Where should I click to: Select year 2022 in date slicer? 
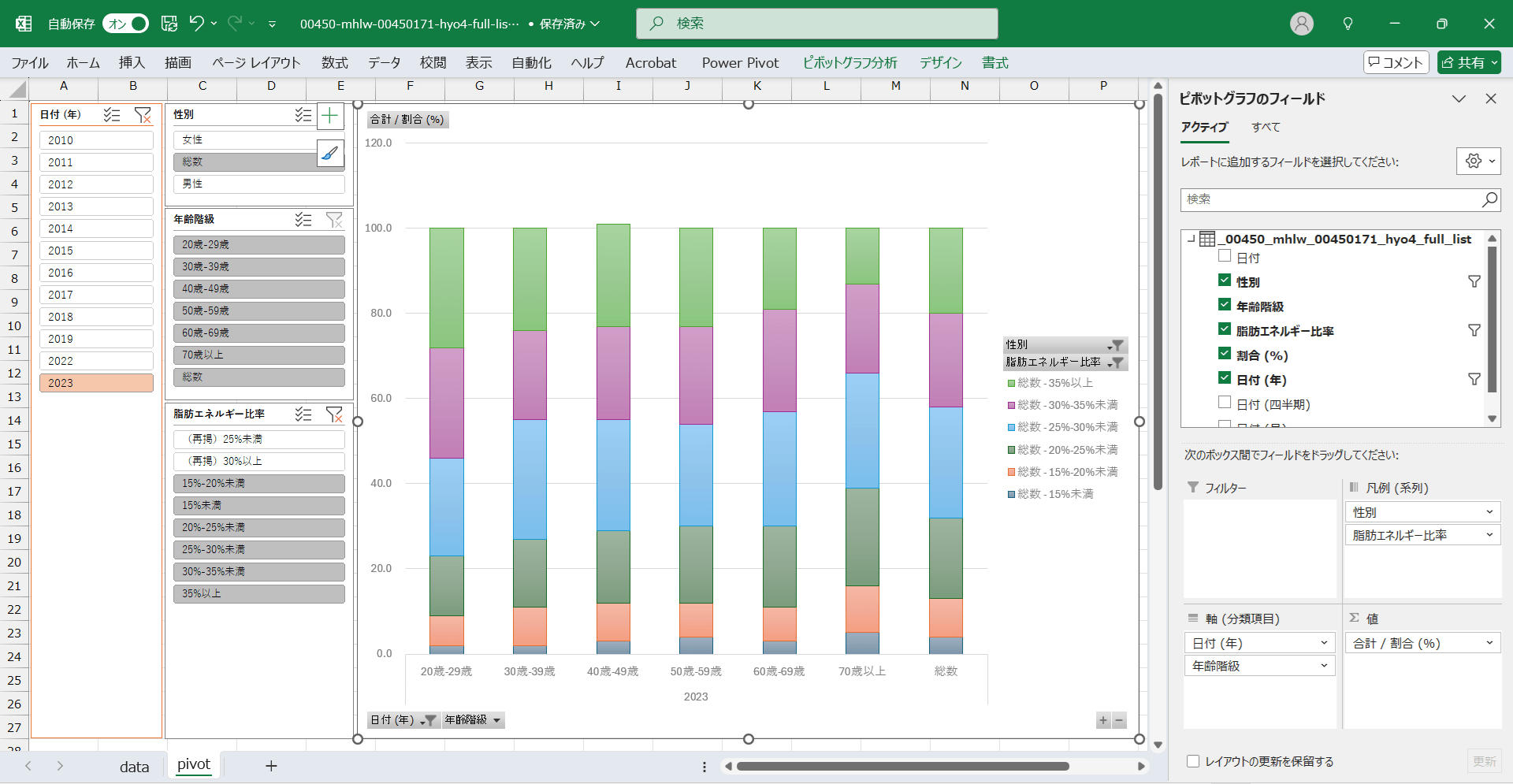coord(96,361)
